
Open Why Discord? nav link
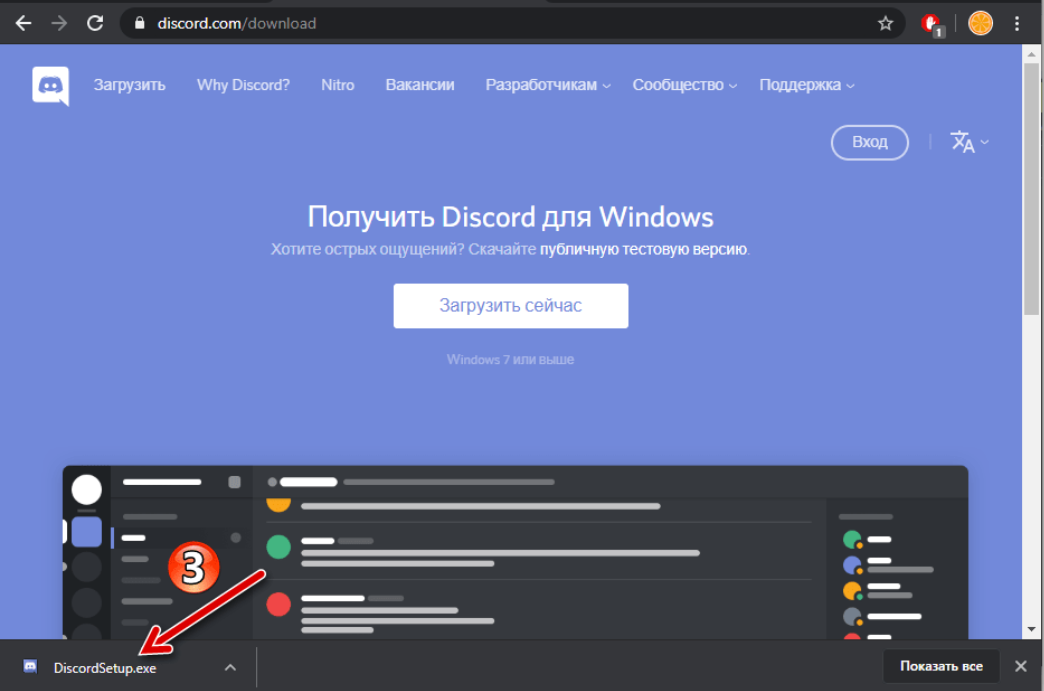tap(243, 85)
